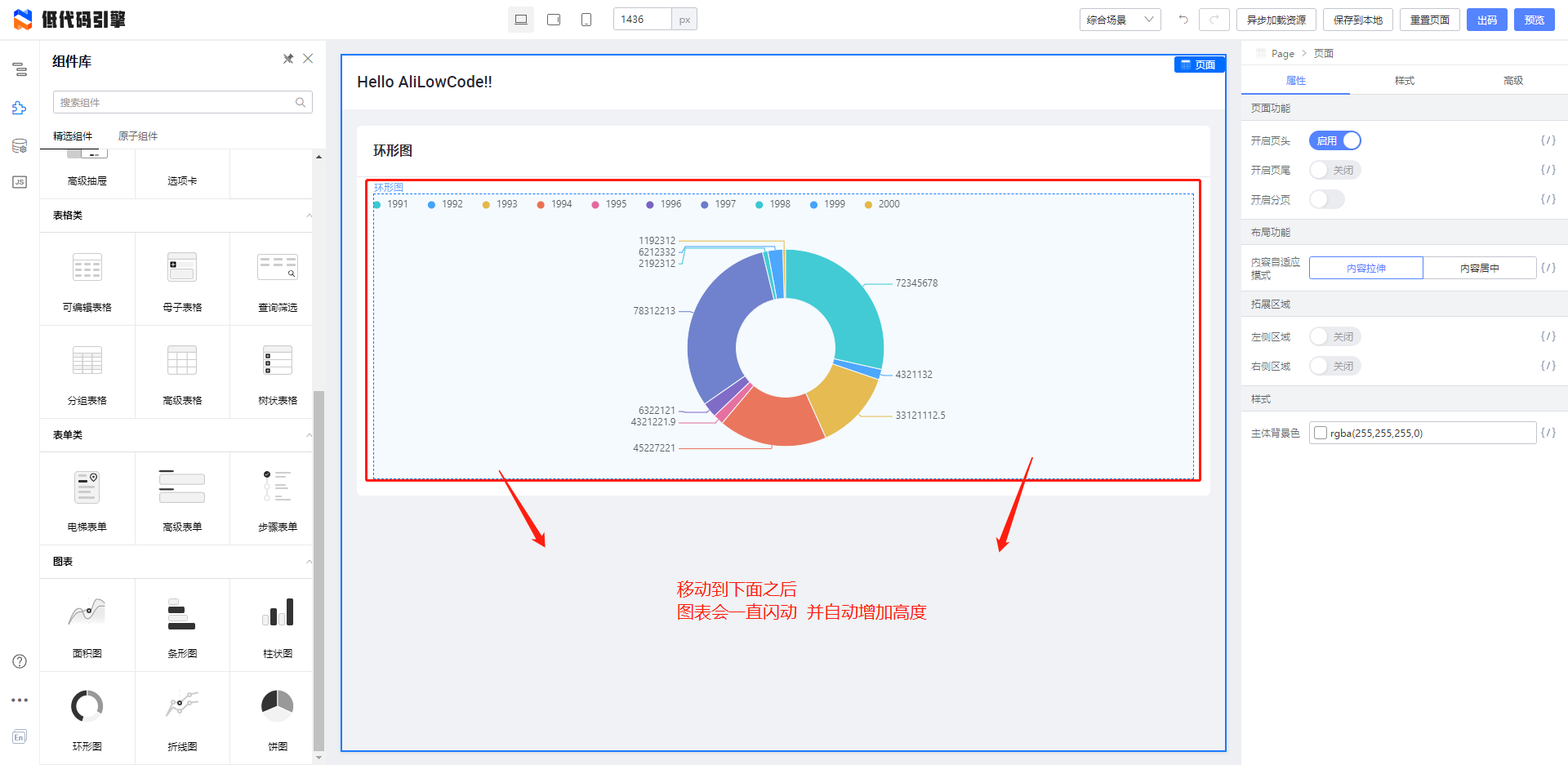Image resolution: width=1568 pixels, height=765 pixels.
Task: Open the 综合场景 scenario dropdown
Action: pos(1120,20)
